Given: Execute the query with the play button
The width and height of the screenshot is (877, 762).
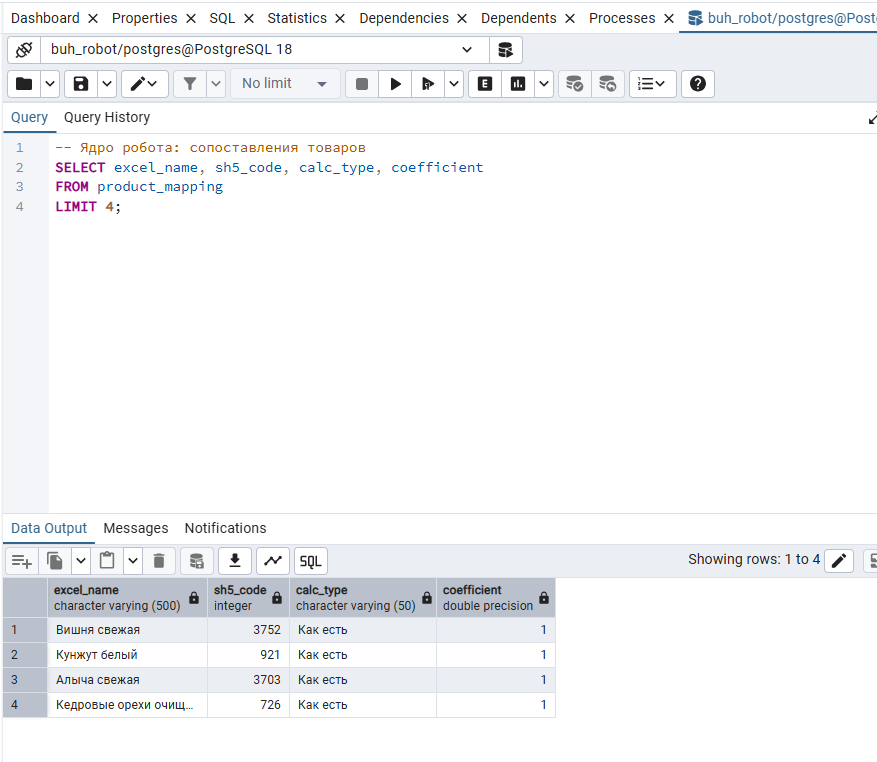Looking at the screenshot, I should click(x=395, y=84).
